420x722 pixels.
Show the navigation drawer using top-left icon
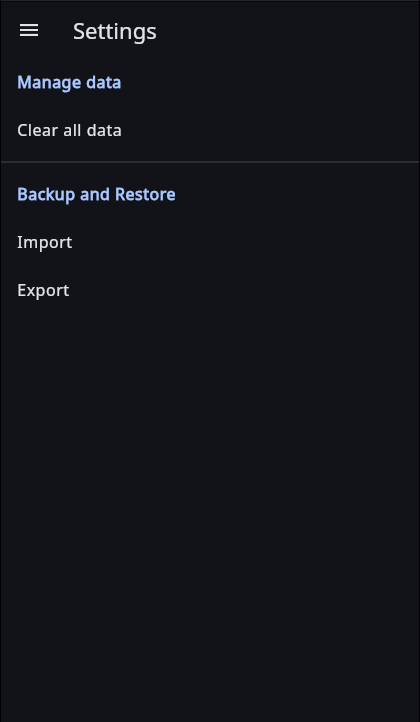click(29, 31)
